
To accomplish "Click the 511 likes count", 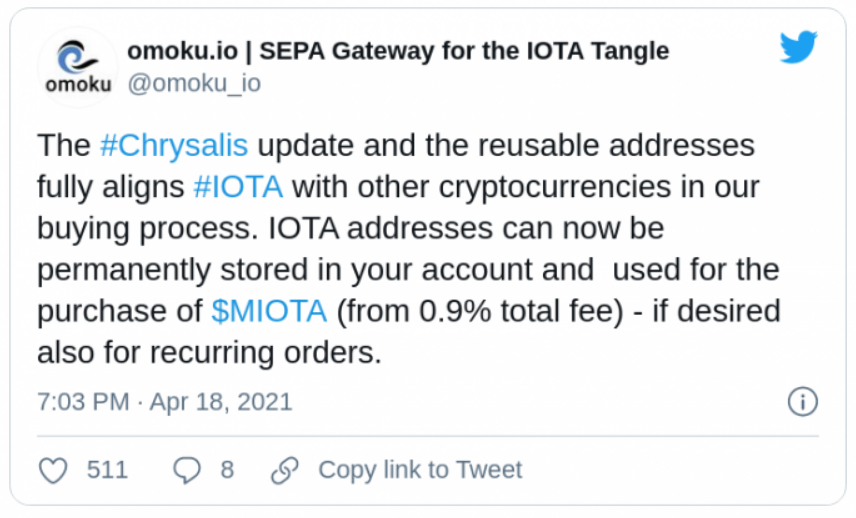I will (x=107, y=469).
